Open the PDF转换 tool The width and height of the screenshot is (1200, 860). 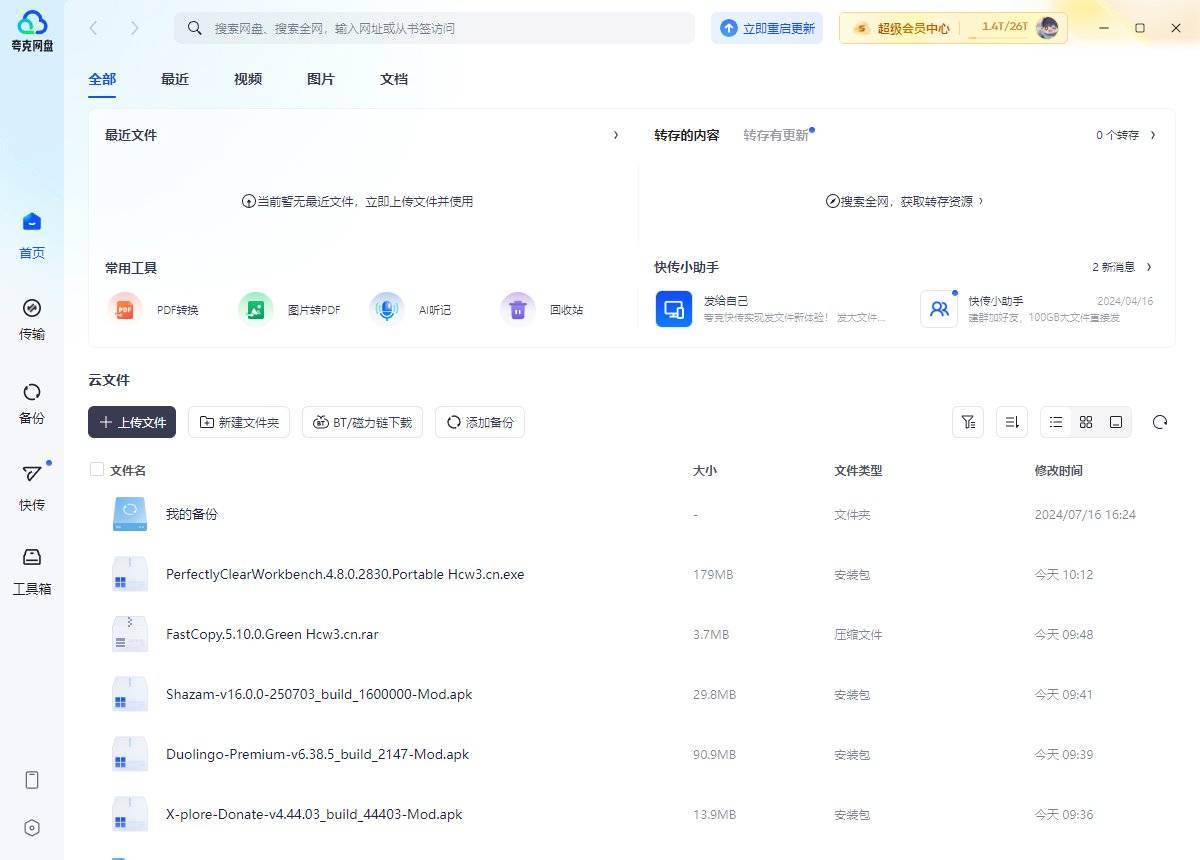125,309
